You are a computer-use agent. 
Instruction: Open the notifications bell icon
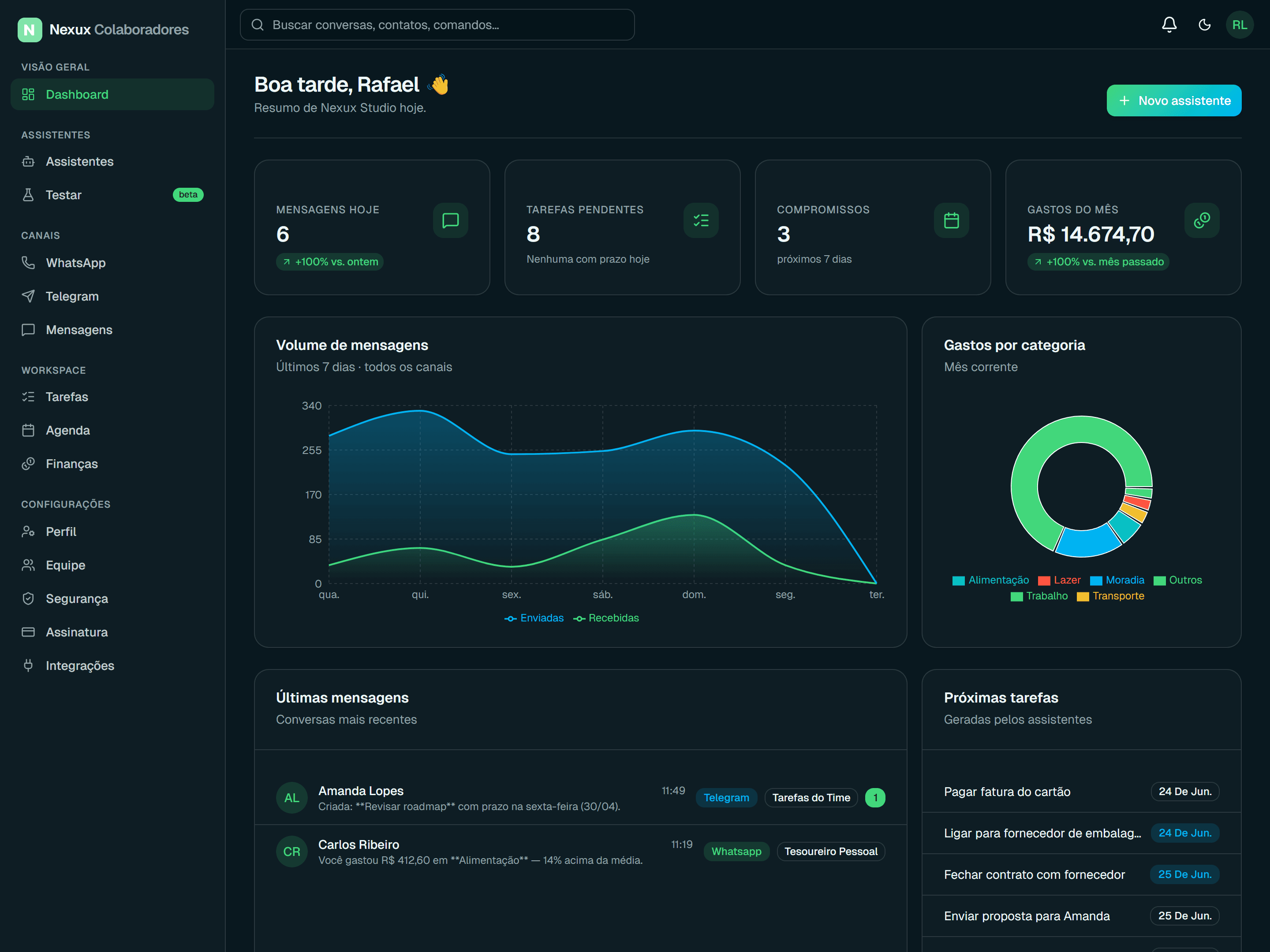[x=1169, y=25]
